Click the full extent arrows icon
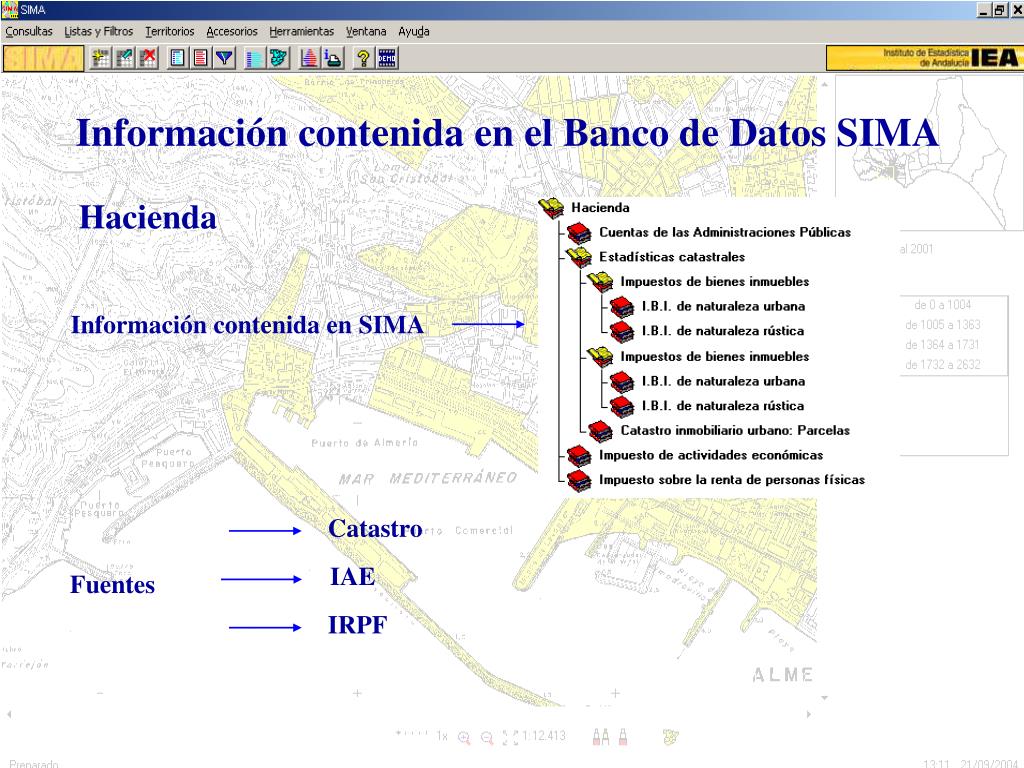The width and height of the screenshot is (1024, 768). coord(510,737)
